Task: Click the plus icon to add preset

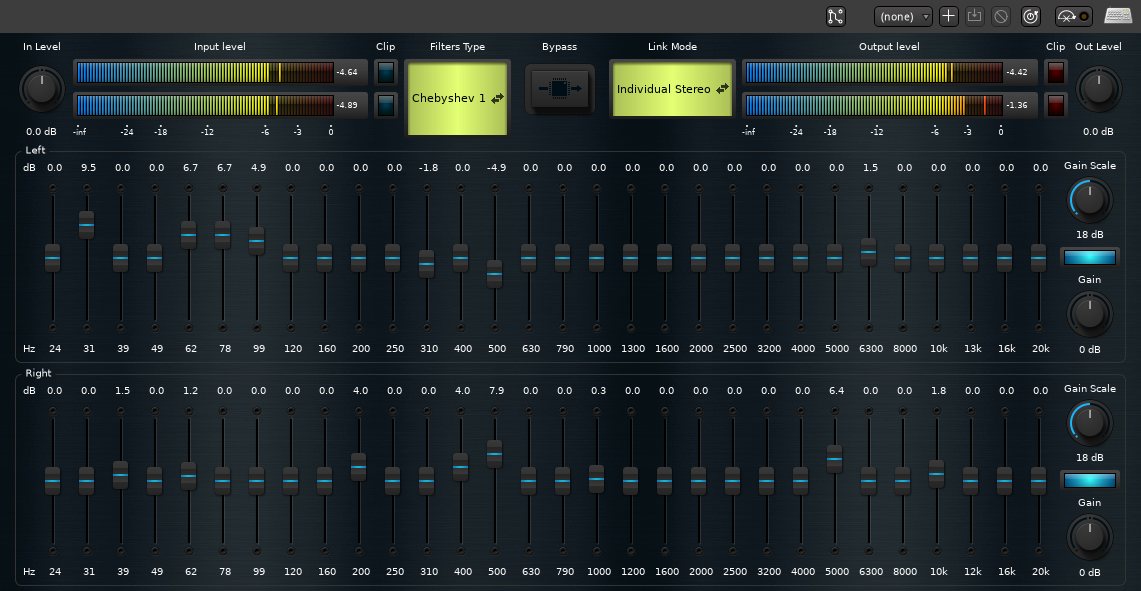Action: [949, 16]
